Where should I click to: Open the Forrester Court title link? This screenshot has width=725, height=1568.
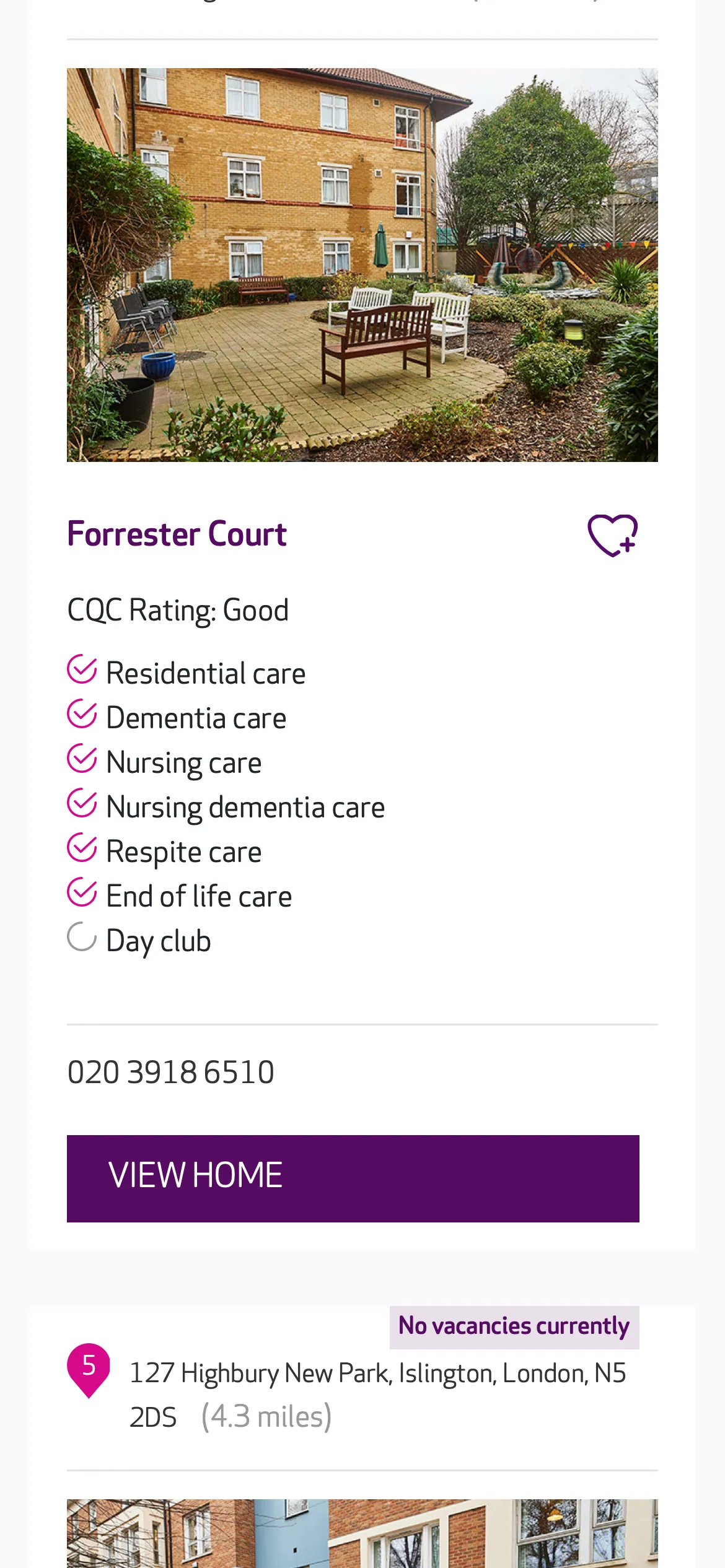point(177,534)
